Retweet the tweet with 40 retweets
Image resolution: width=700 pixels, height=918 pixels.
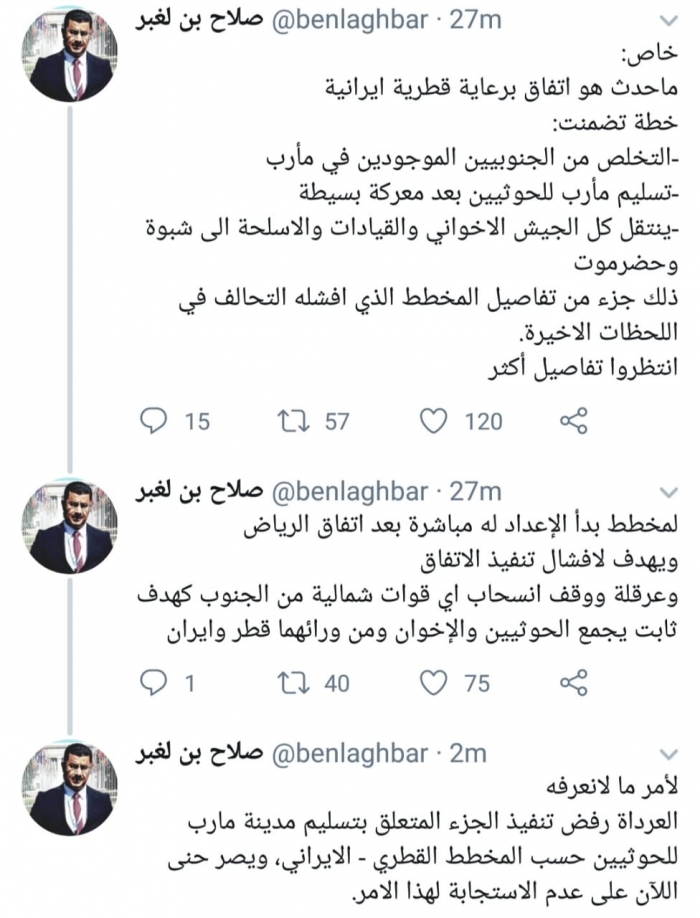tap(294, 682)
